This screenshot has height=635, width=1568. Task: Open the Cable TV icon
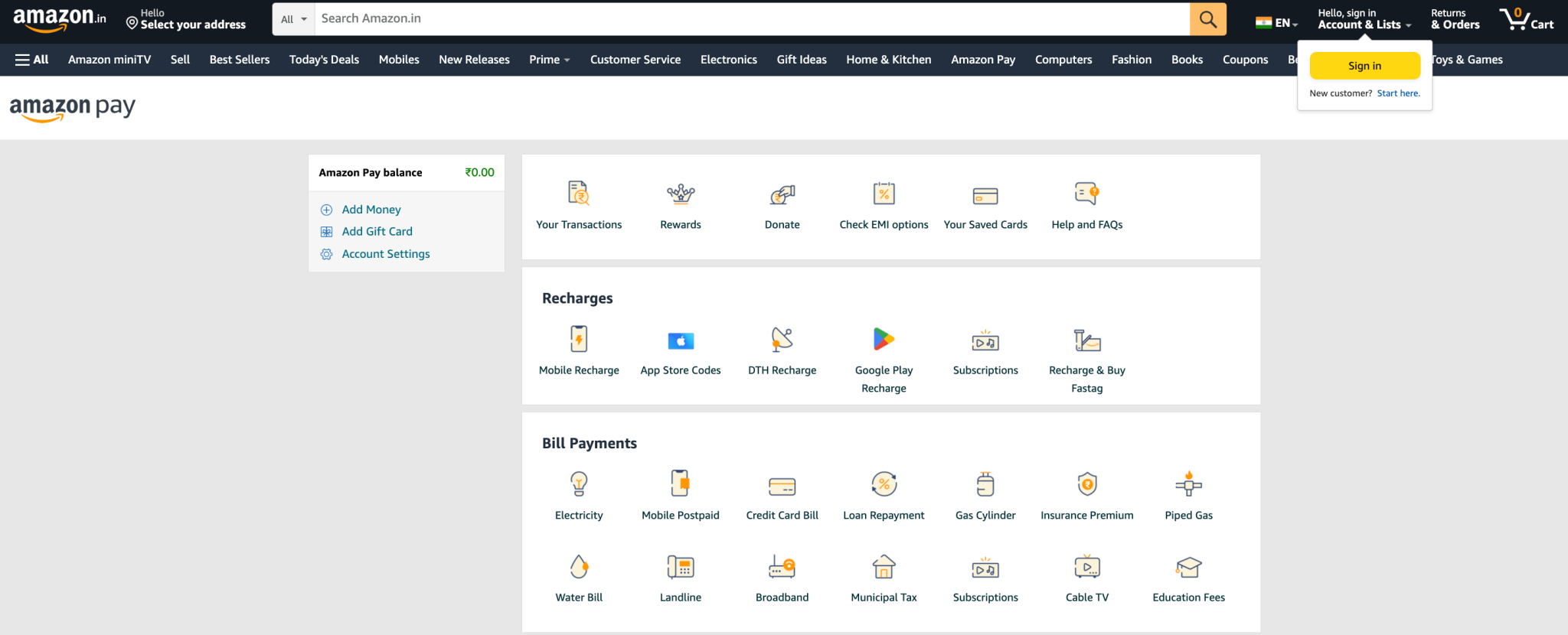(1087, 567)
